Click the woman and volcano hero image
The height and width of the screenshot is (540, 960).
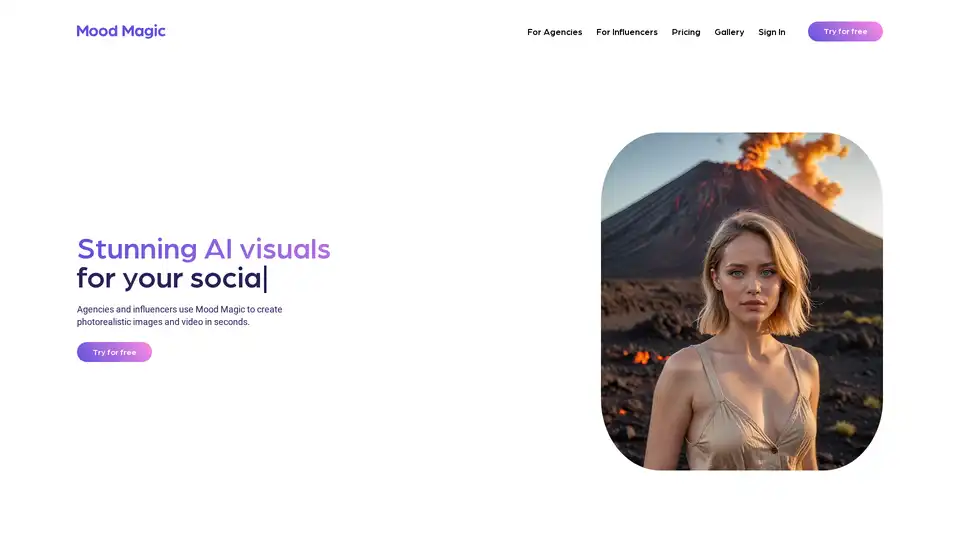click(741, 301)
